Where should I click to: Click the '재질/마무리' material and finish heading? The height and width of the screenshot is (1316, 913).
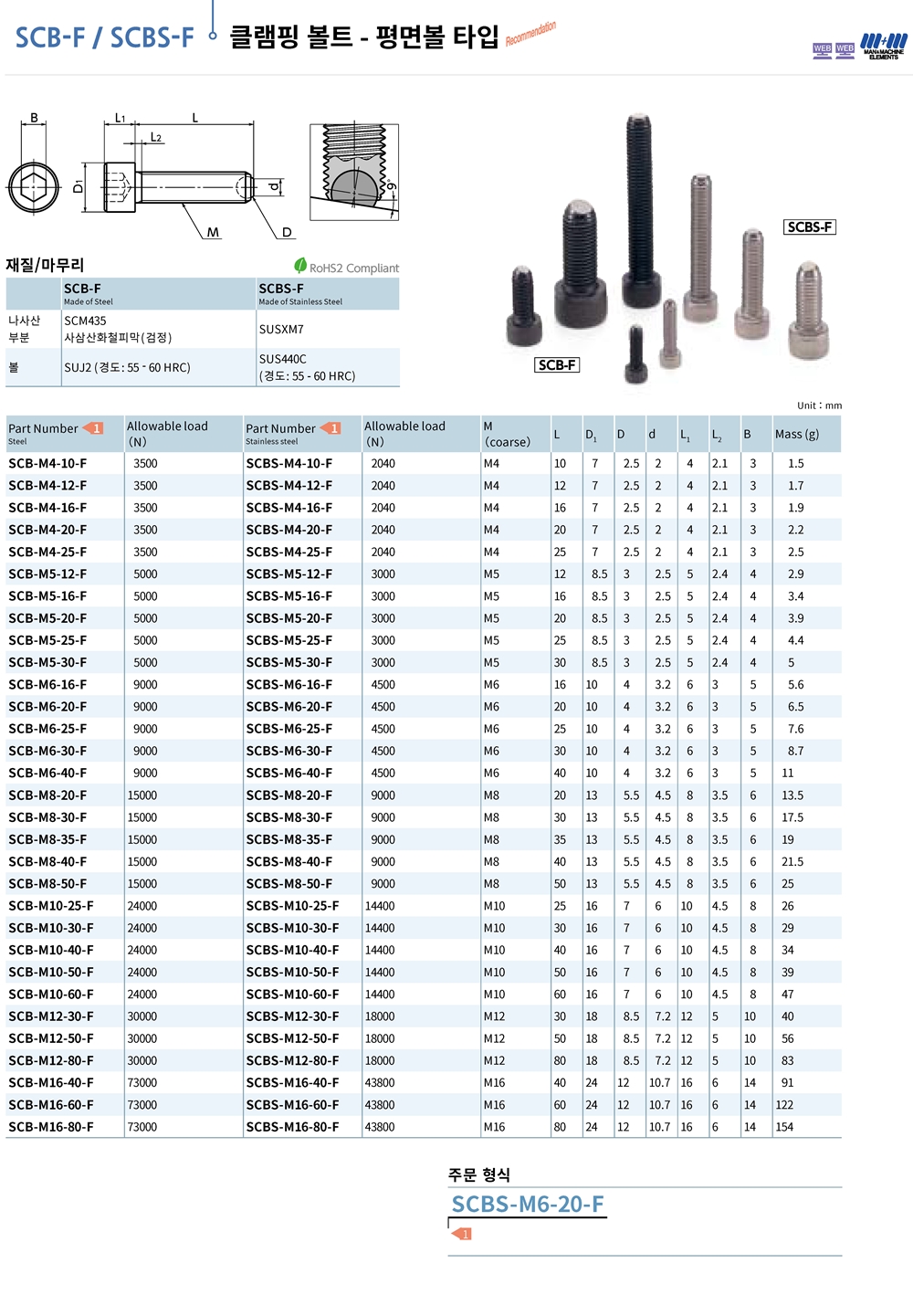(x=45, y=265)
